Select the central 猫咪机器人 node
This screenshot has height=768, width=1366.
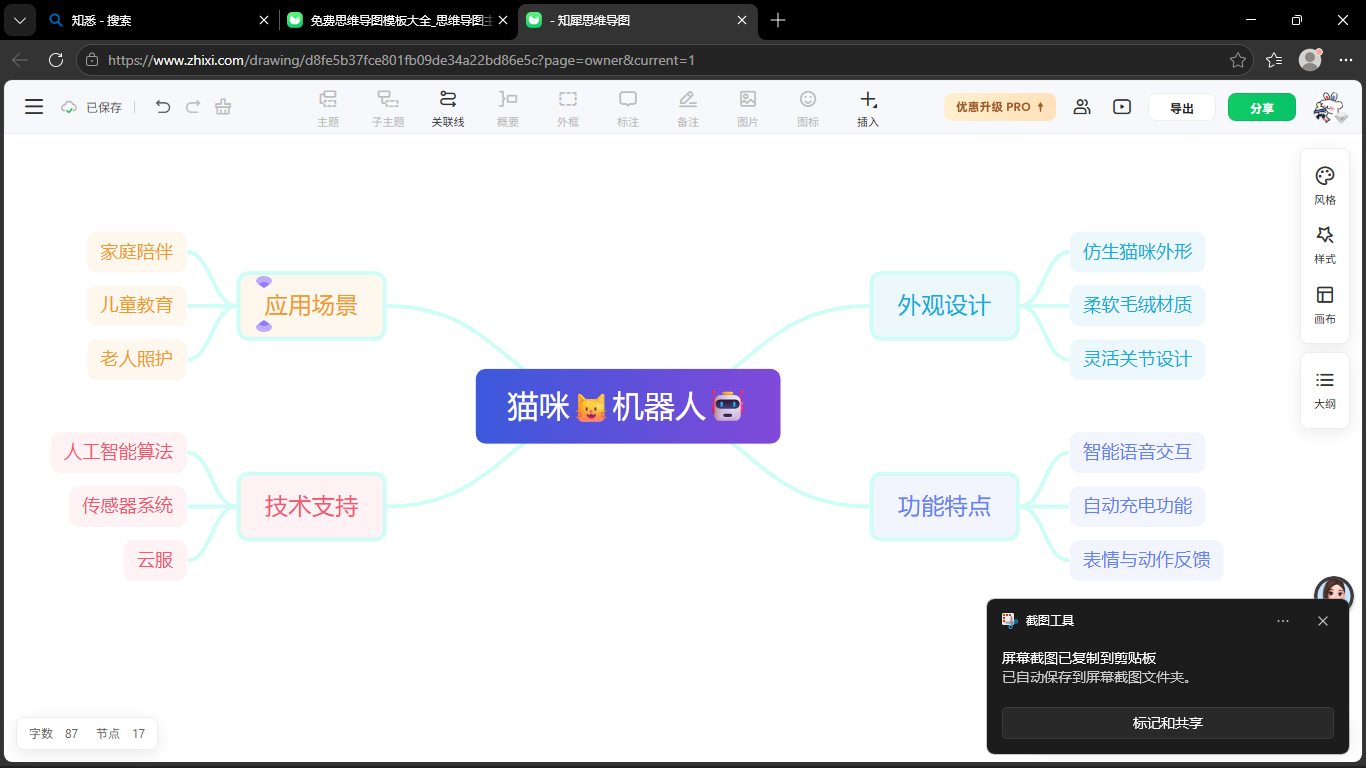click(x=628, y=406)
